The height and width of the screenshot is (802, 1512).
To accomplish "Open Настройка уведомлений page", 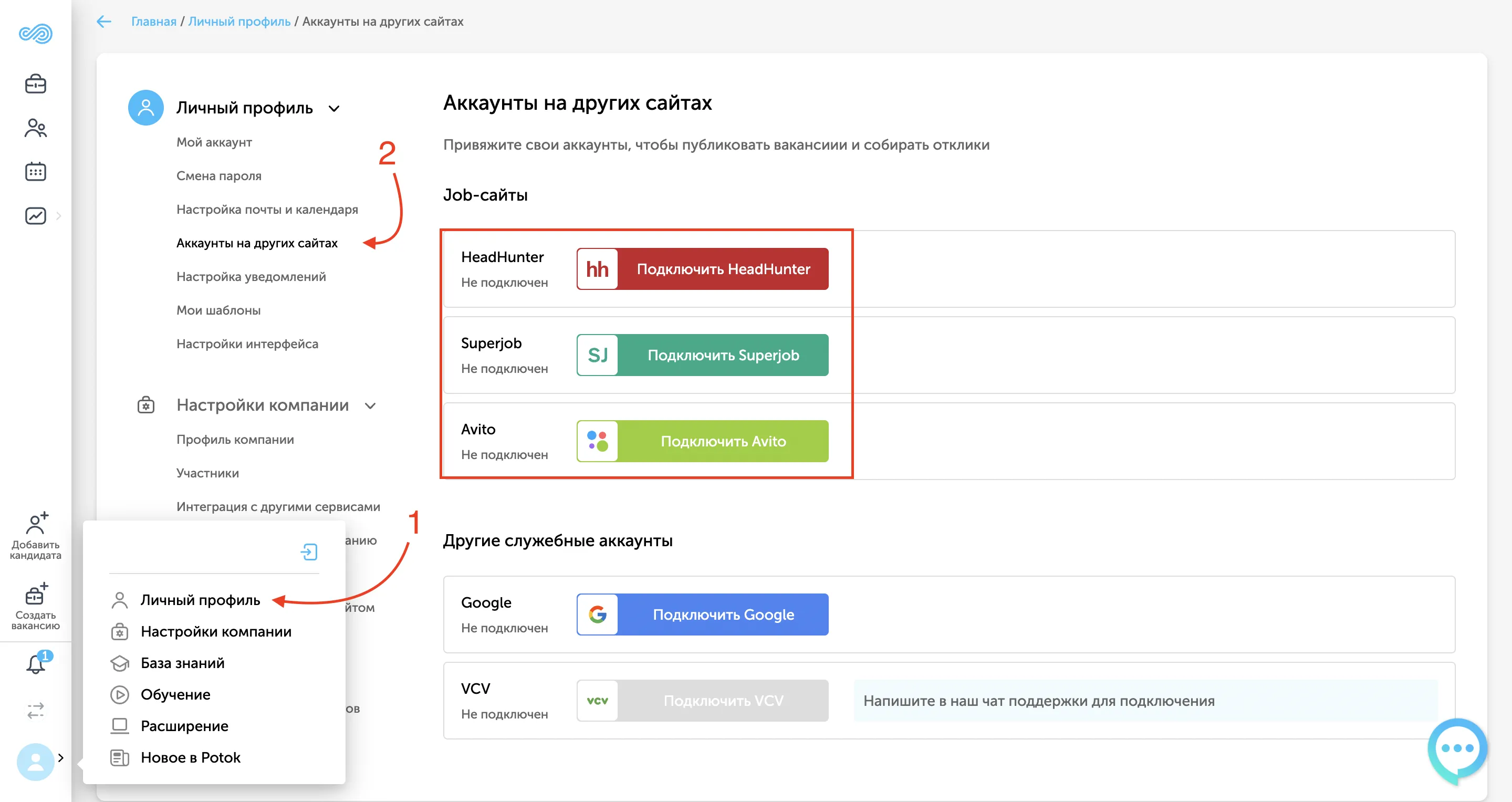I will (x=251, y=277).
